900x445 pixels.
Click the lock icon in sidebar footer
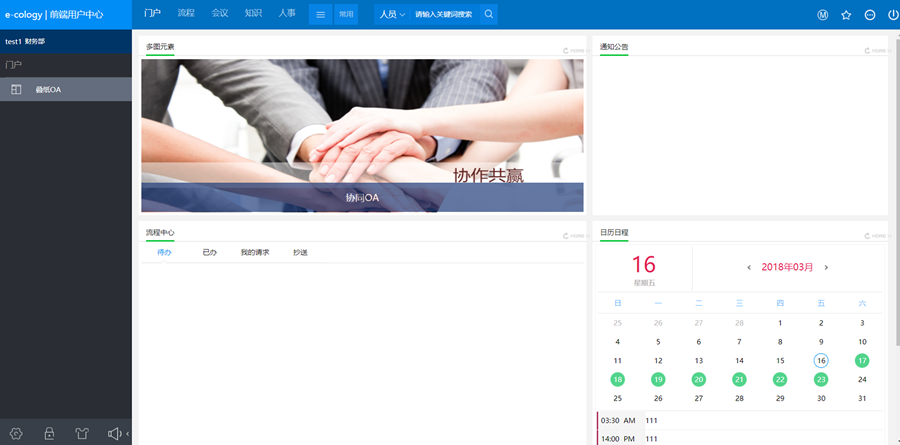coord(48,434)
